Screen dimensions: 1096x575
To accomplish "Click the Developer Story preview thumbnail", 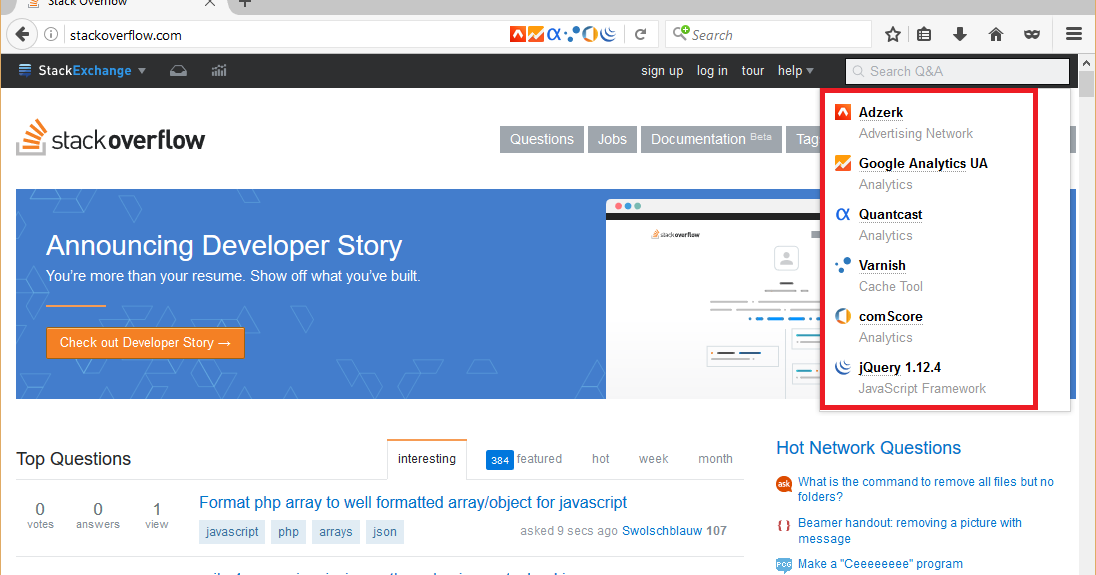I will 713,299.
